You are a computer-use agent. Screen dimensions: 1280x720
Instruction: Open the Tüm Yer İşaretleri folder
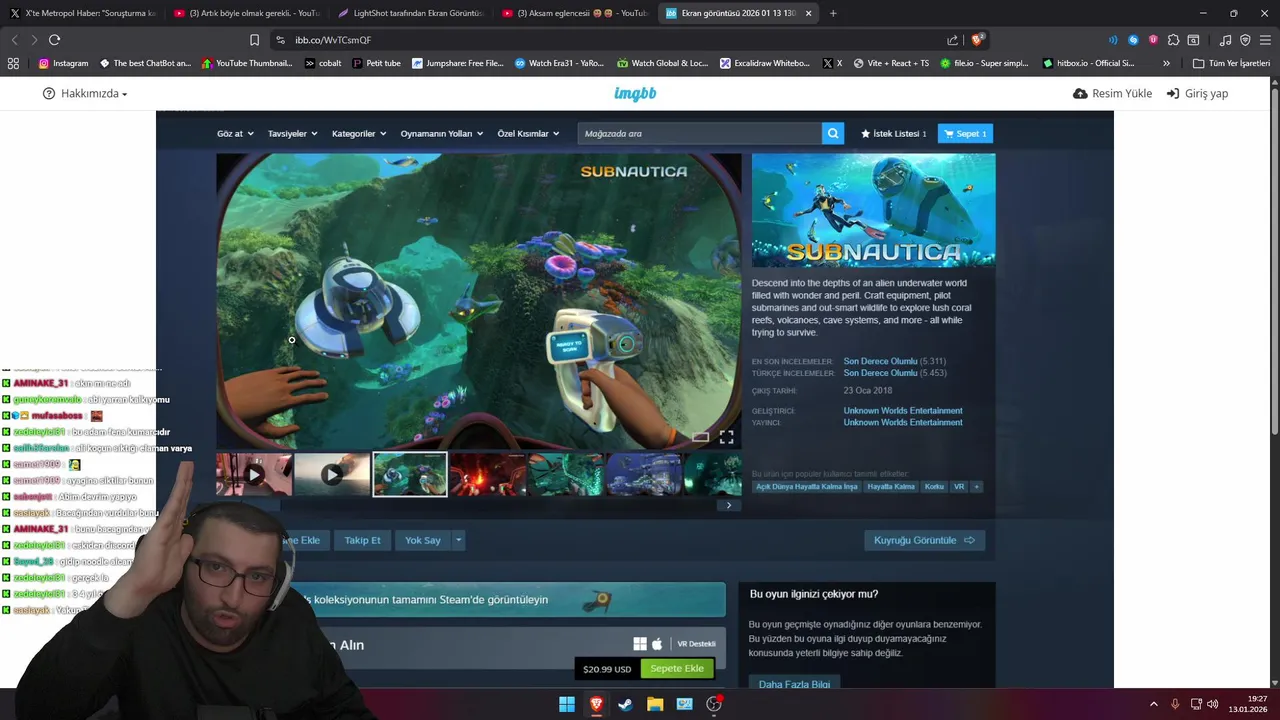coord(1231,63)
